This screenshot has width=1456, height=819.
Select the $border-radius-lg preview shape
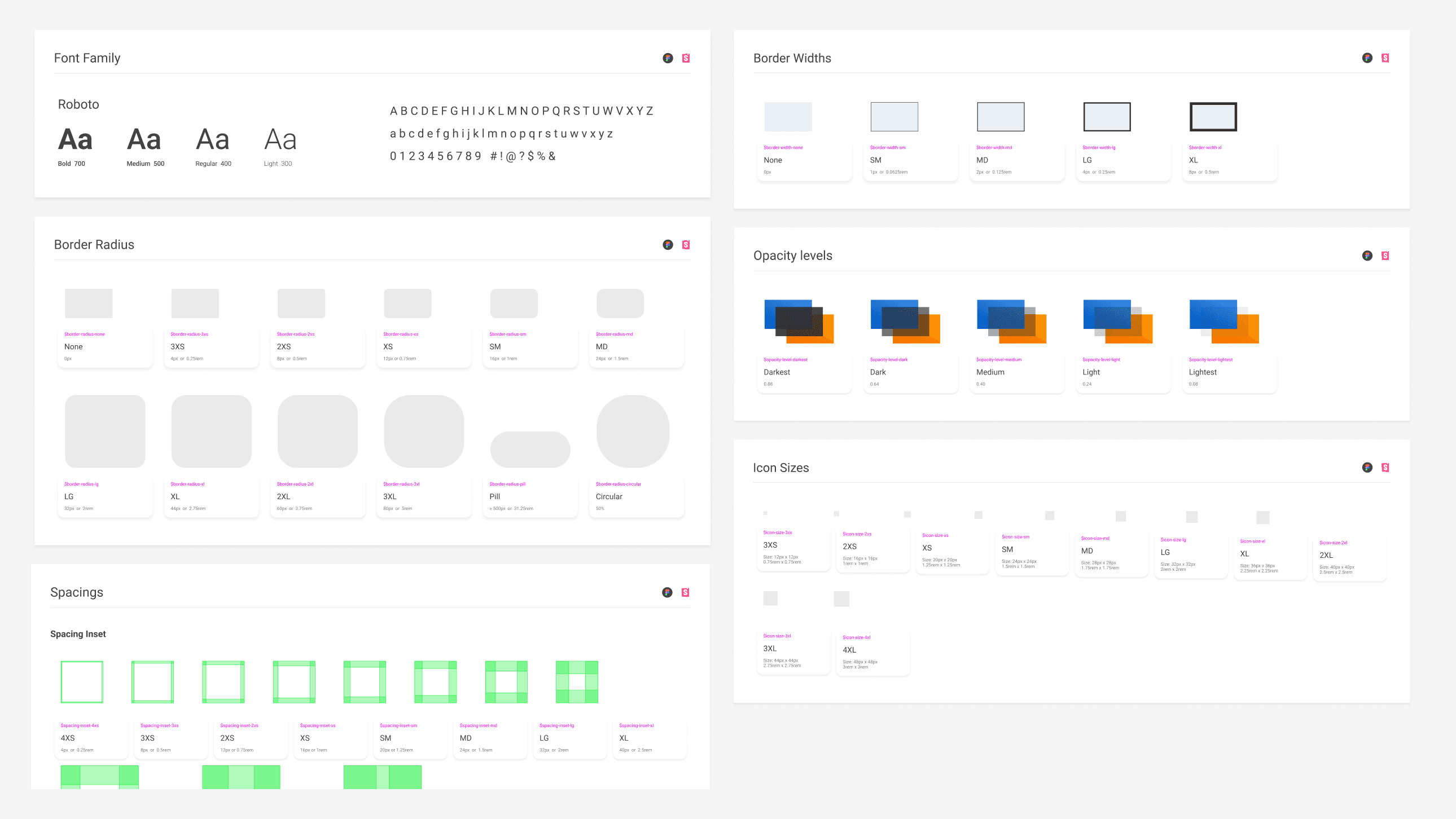(x=105, y=431)
